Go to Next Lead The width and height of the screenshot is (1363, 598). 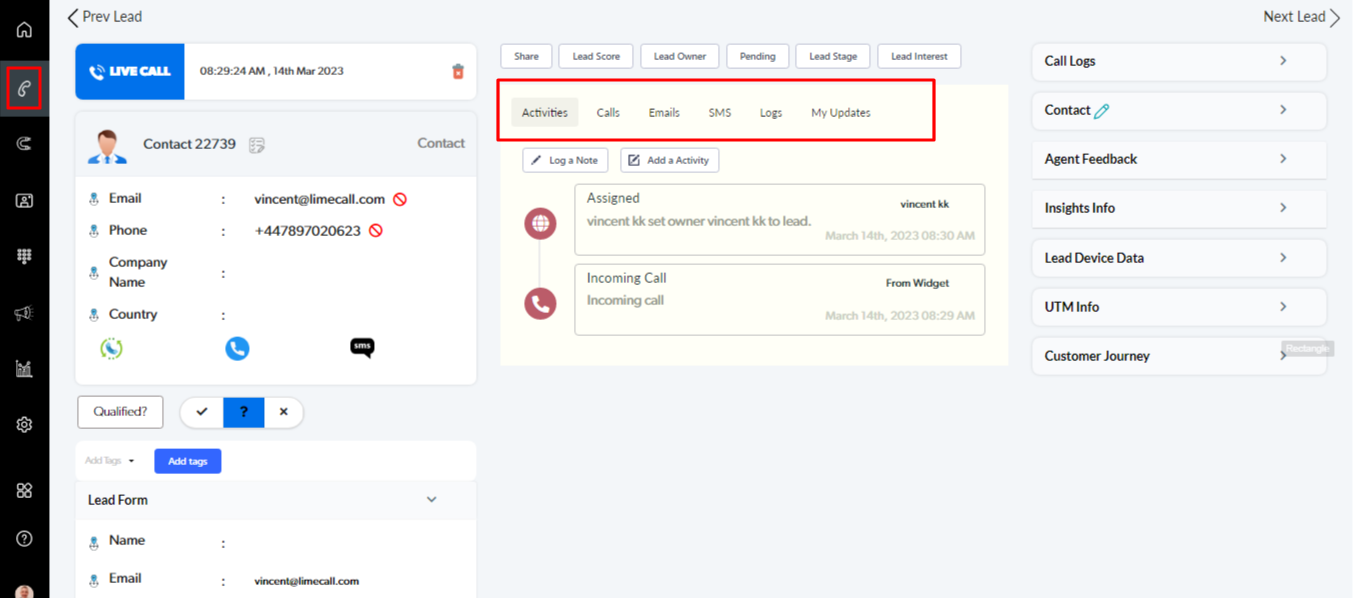coord(1300,17)
